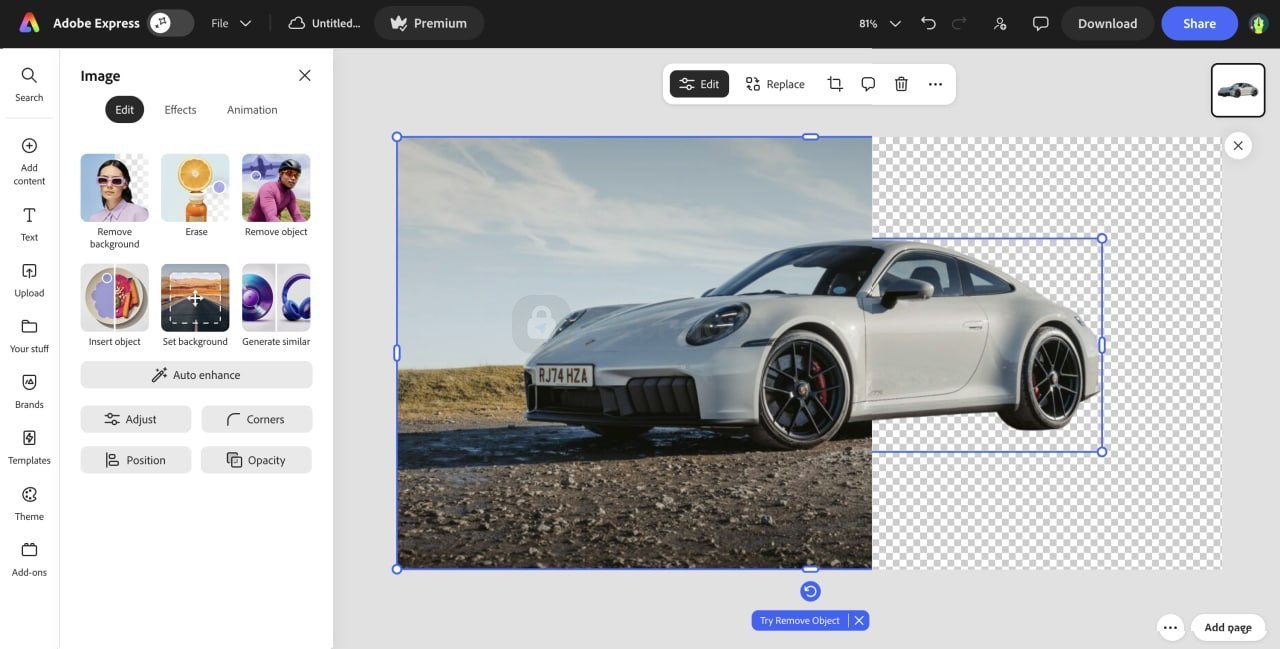Select the Erase tool thumbnail

coord(195,188)
